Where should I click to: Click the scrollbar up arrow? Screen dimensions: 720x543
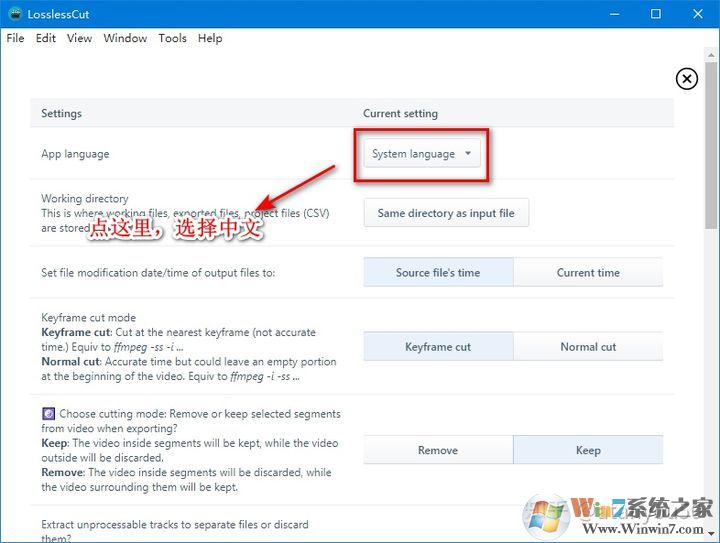[x=711, y=55]
